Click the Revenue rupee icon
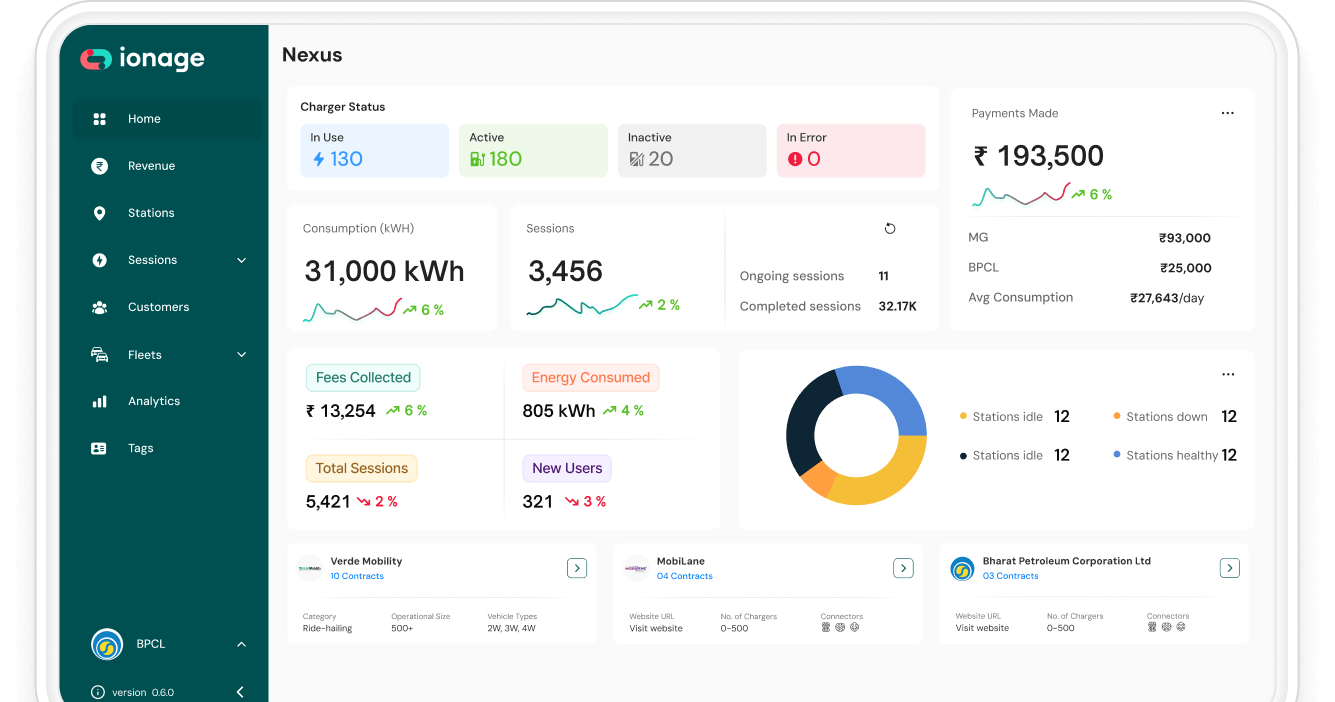Screen dimensions: 1335x702 pos(99,166)
